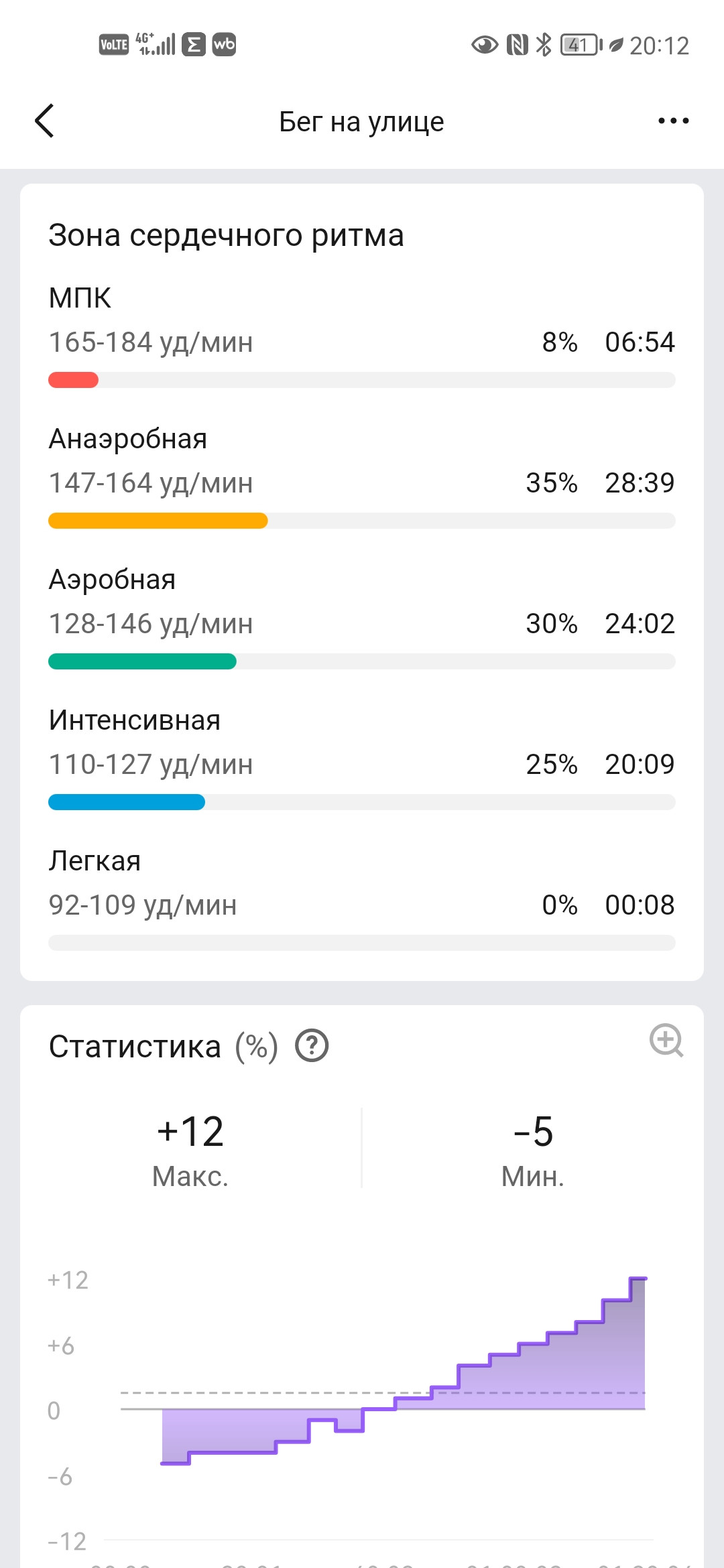Tap the Бег на улице title

361,122
